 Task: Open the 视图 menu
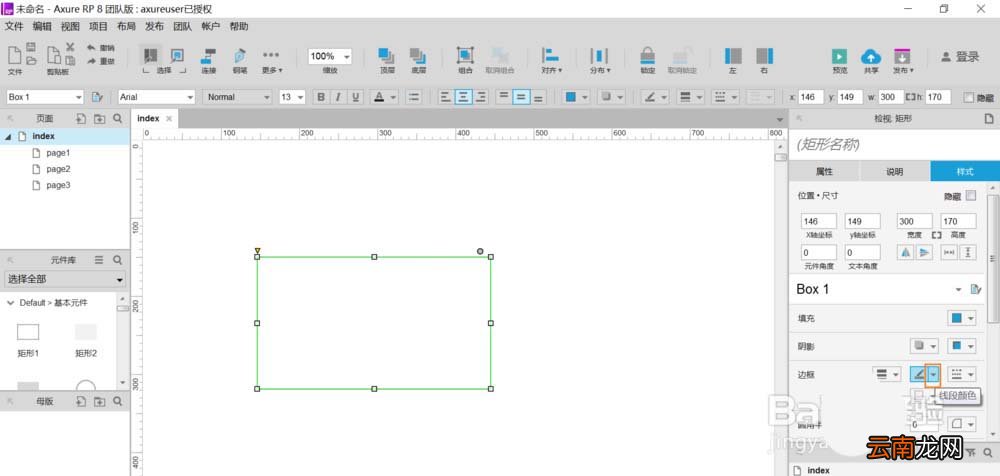tap(70, 26)
